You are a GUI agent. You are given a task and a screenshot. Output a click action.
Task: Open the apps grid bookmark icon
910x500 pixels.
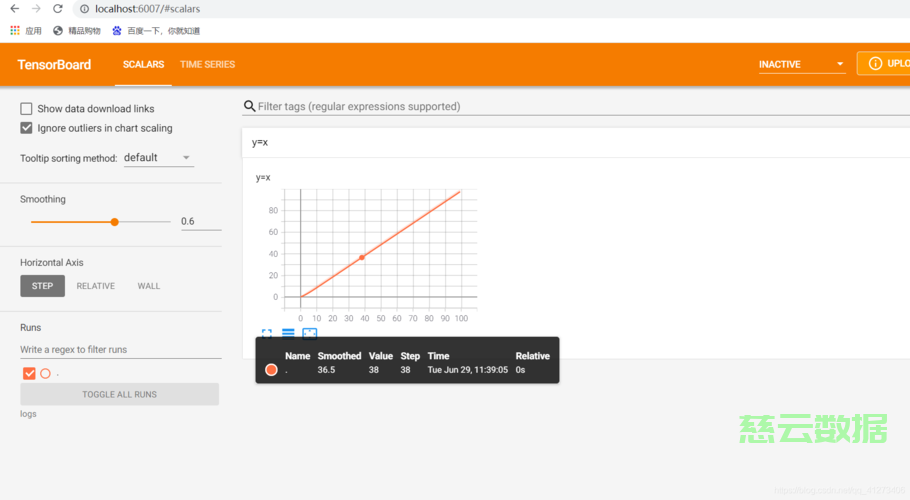pyautogui.click(x=15, y=31)
